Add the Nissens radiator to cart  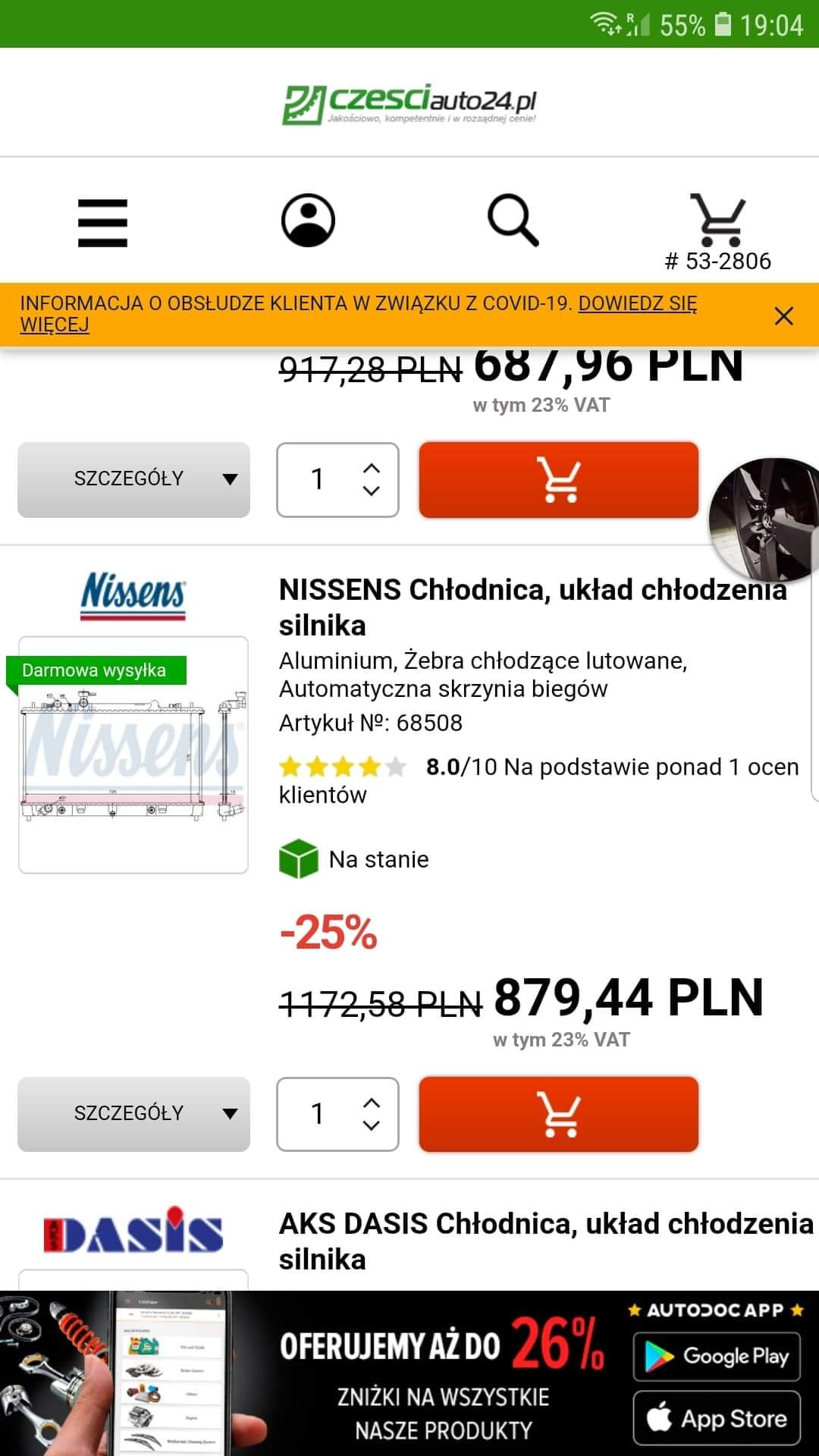[x=558, y=1114]
